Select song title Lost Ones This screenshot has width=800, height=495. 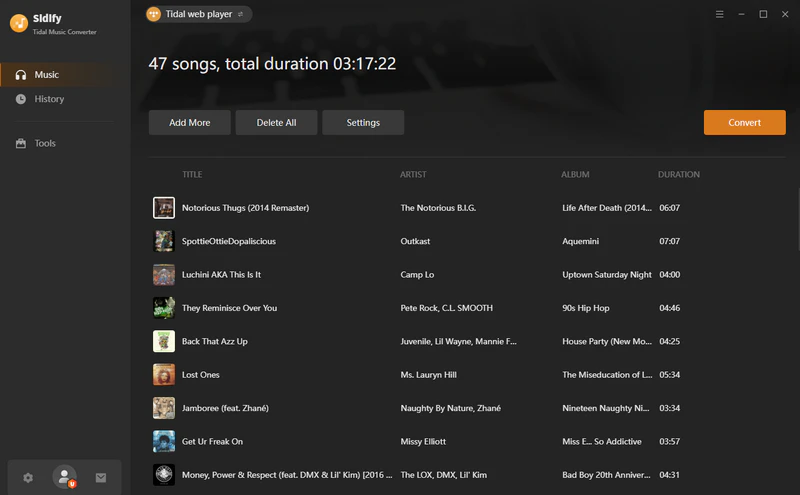(201, 375)
